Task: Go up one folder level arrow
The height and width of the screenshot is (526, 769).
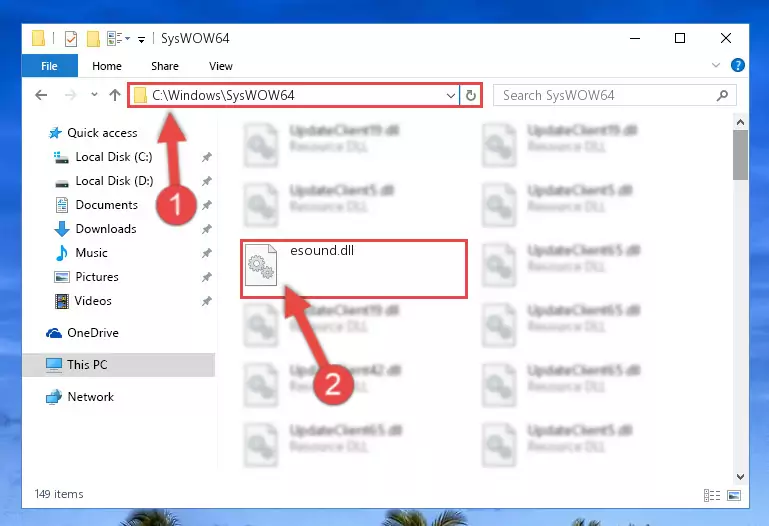Action: [x=115, y=95]
